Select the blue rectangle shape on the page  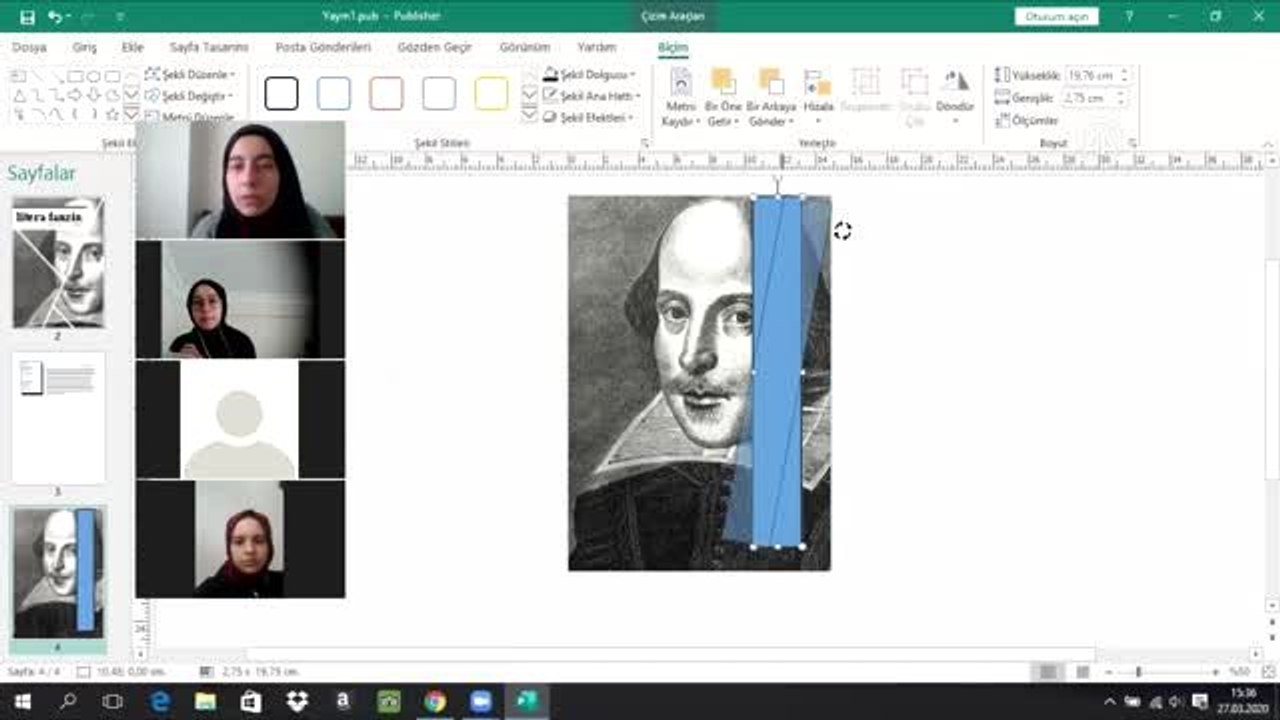point(777,372)
